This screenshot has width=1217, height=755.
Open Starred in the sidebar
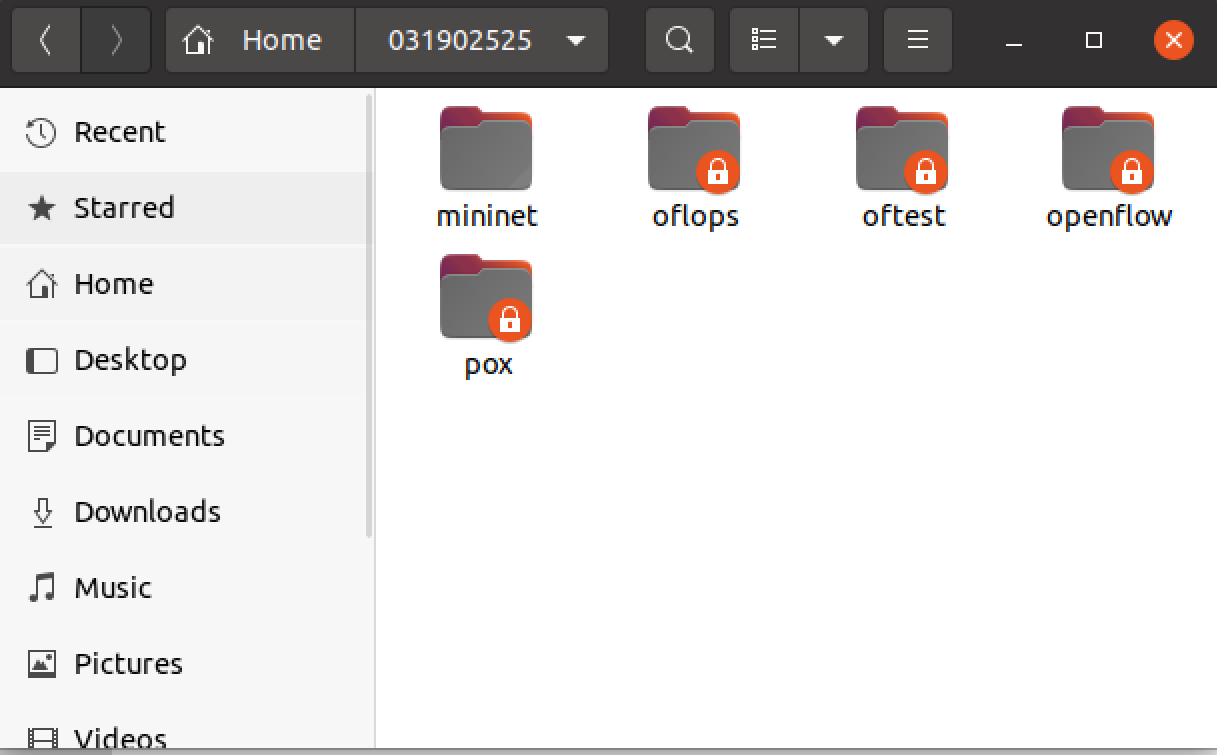point(186,208)
